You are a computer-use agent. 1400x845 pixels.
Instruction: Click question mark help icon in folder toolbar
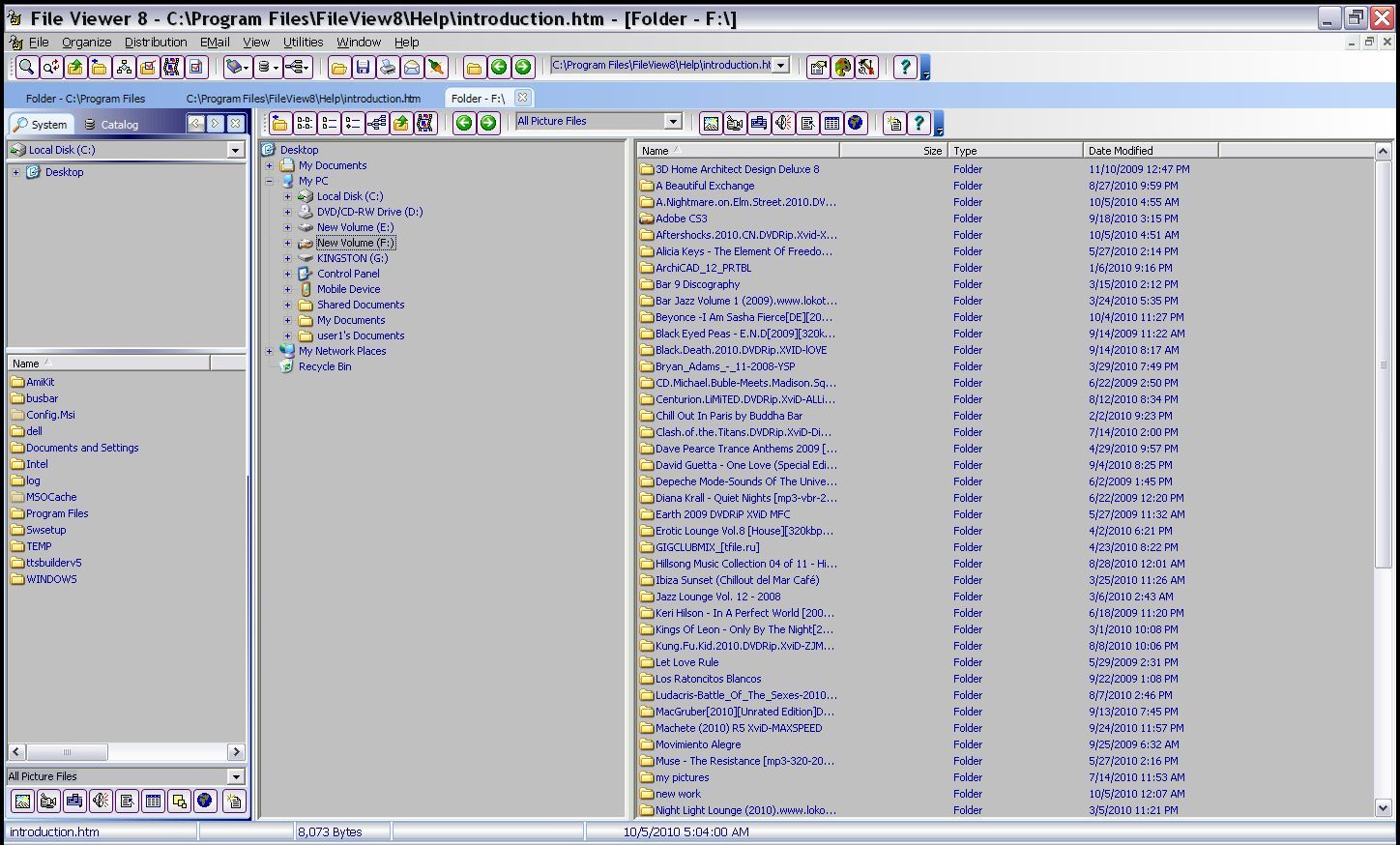click(919, 123)
